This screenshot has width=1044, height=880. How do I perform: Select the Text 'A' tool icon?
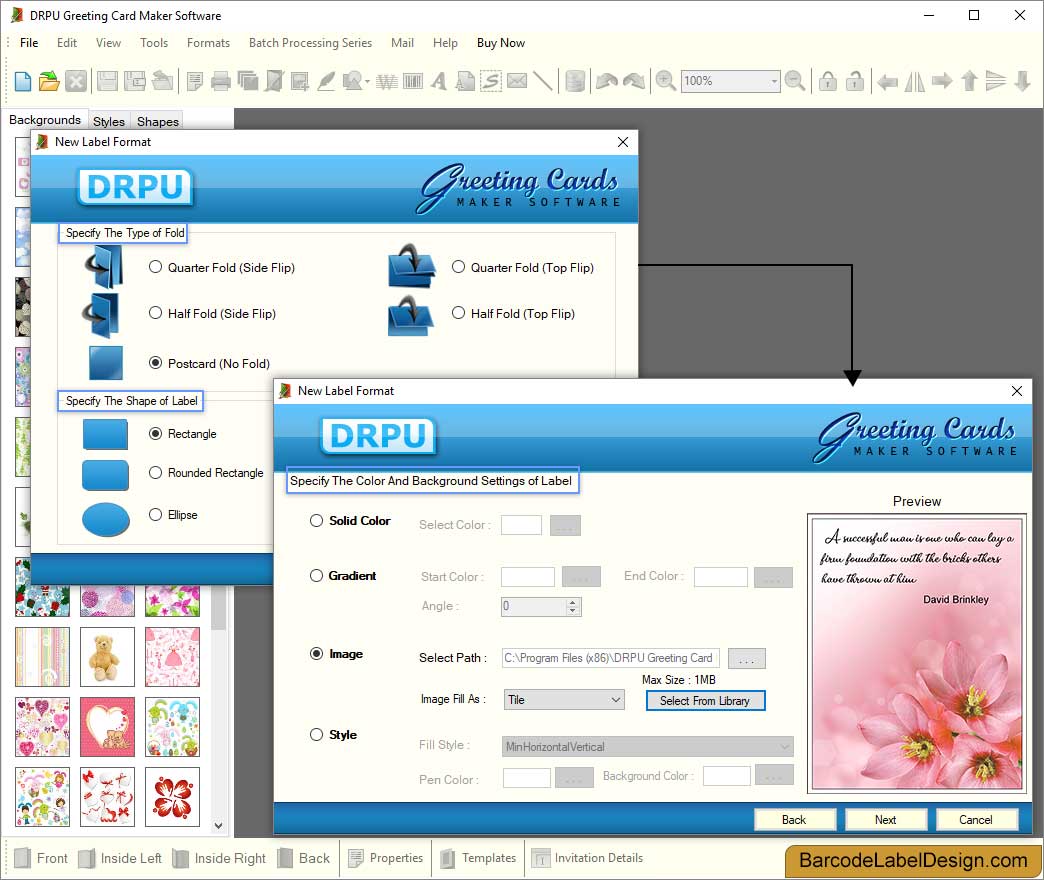(439, 81)
